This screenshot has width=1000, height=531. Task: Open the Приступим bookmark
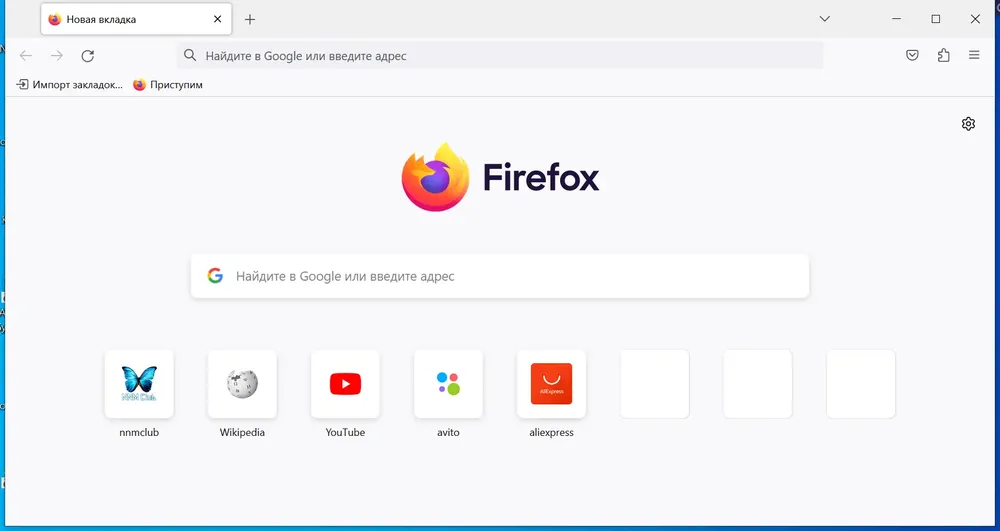tap(168, 84)
